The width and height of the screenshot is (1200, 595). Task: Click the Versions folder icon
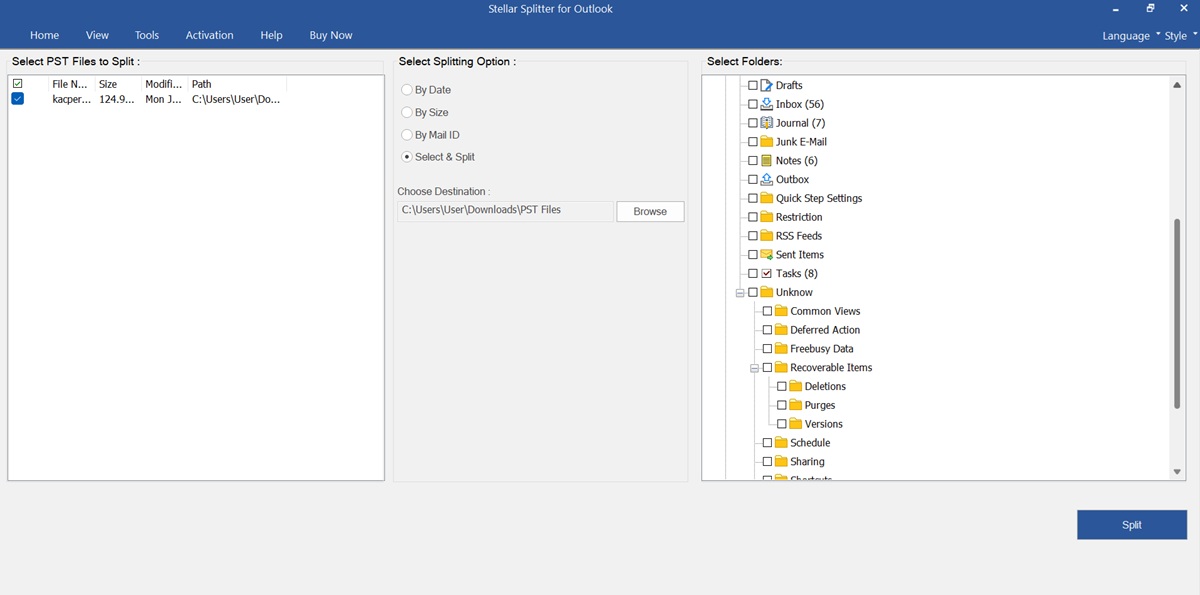tap(796, 424)
